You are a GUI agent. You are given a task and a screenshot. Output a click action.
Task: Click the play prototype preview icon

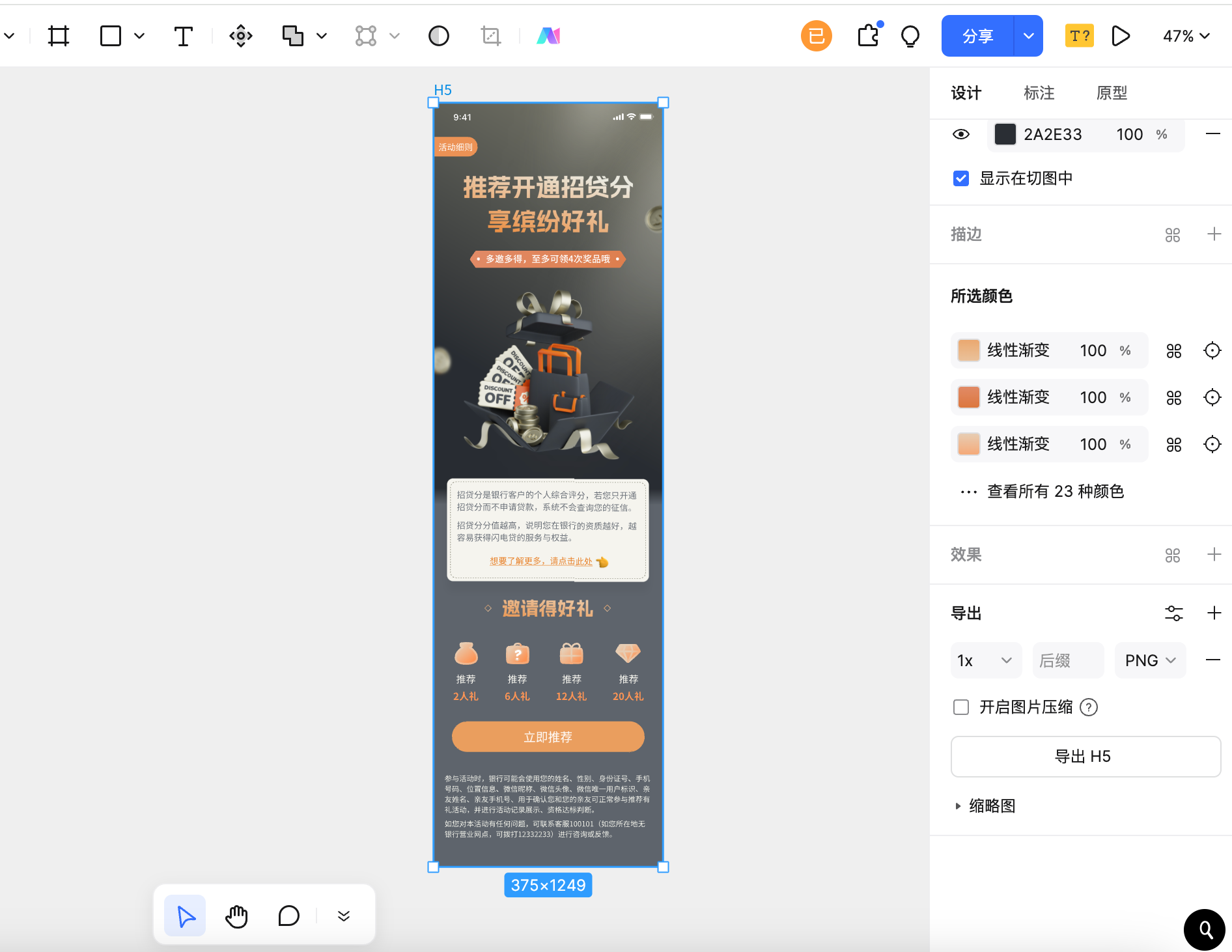[1121, 36]
